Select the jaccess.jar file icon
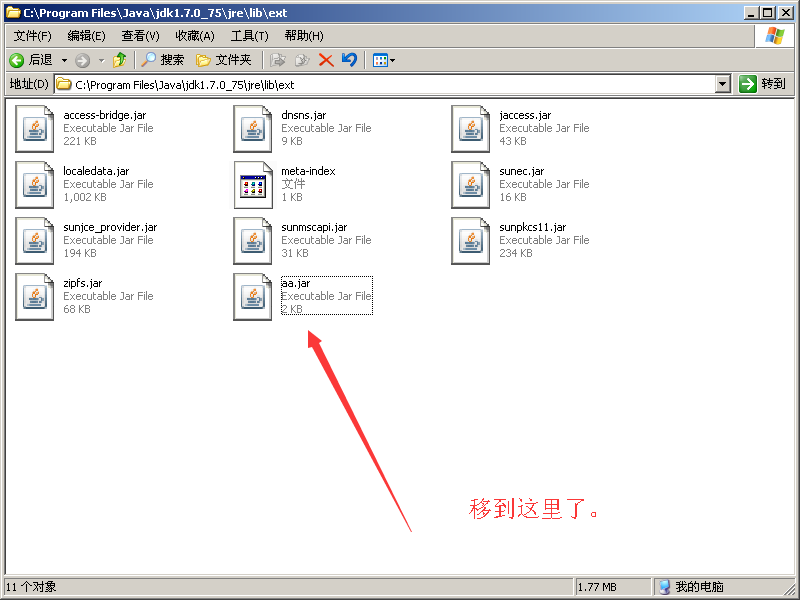The width and height of the screenshot is (800, 600). 470,129
